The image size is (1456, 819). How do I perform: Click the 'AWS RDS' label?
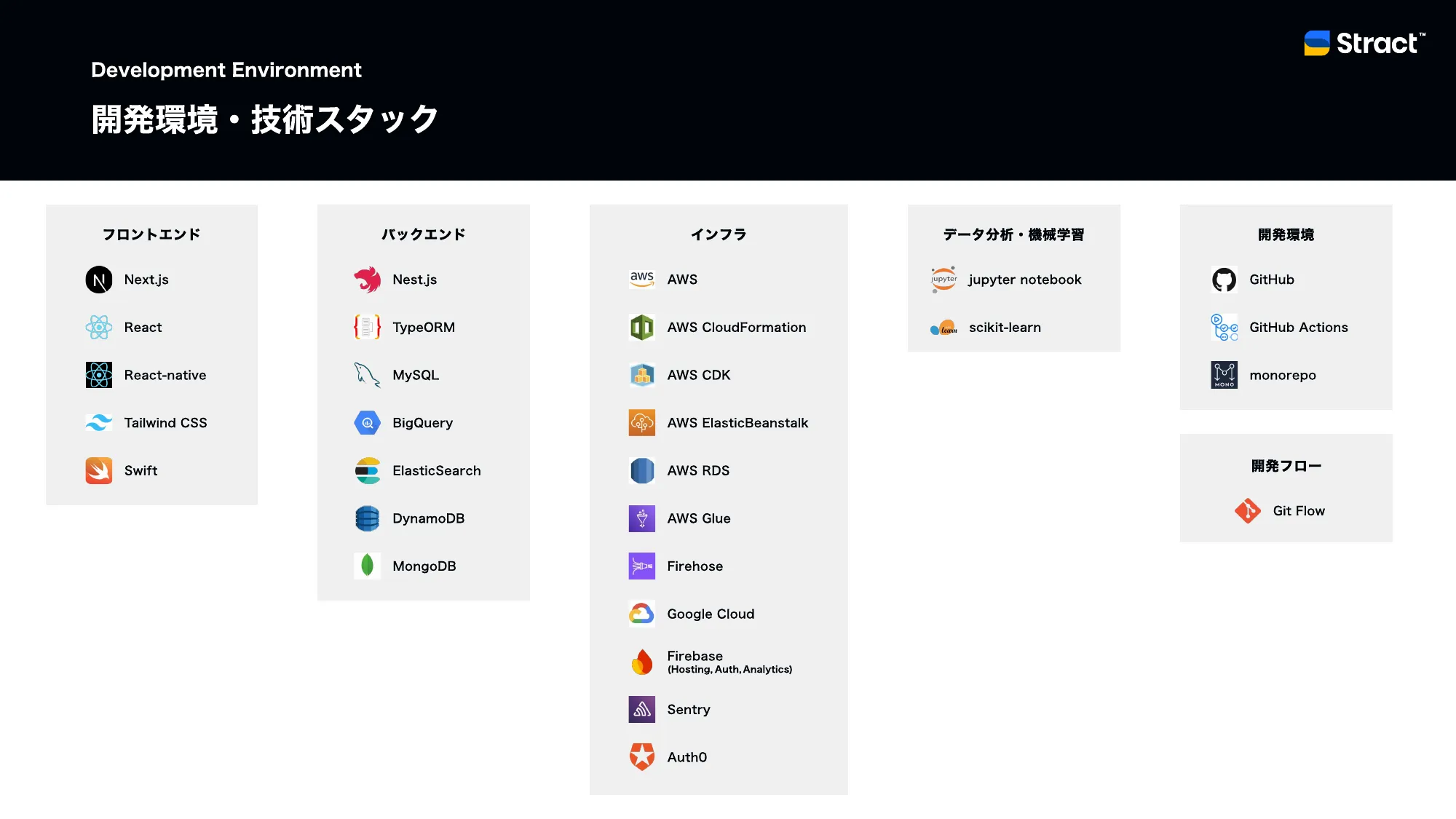tap(698, 470)
